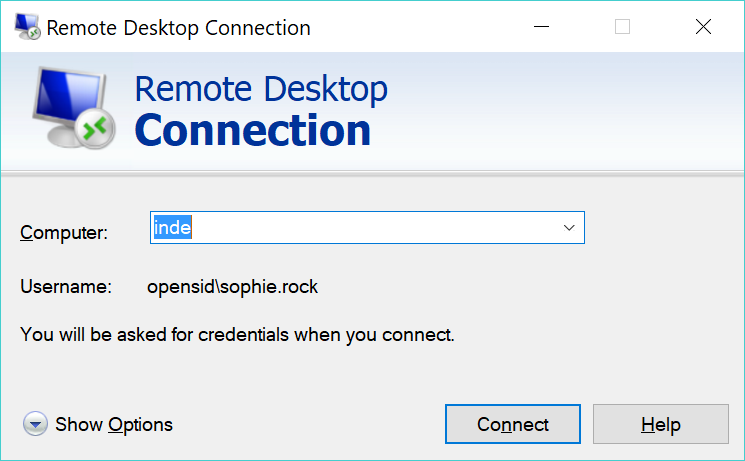Click the "Computer:" label
The height and width of the screenshot is (461, 745).
click(63, 233)
